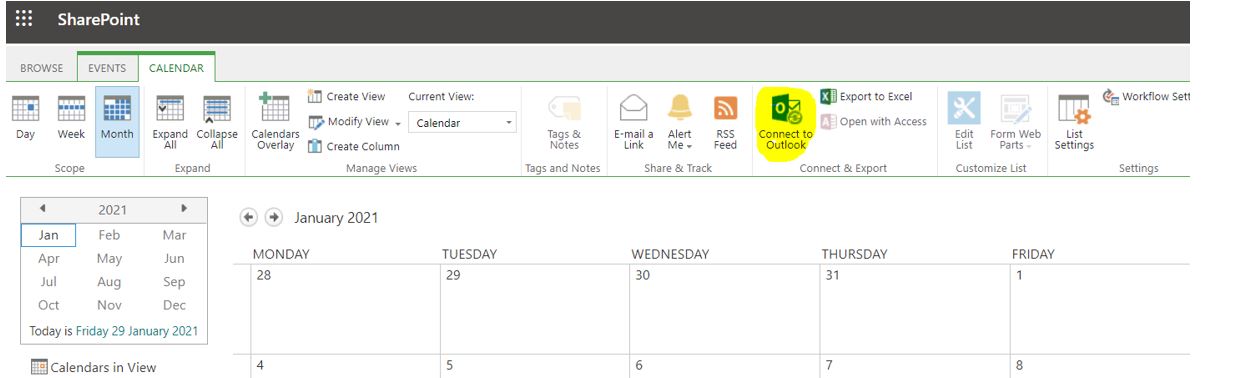Open the Modify View dropdown arrow

pos(398,123)
